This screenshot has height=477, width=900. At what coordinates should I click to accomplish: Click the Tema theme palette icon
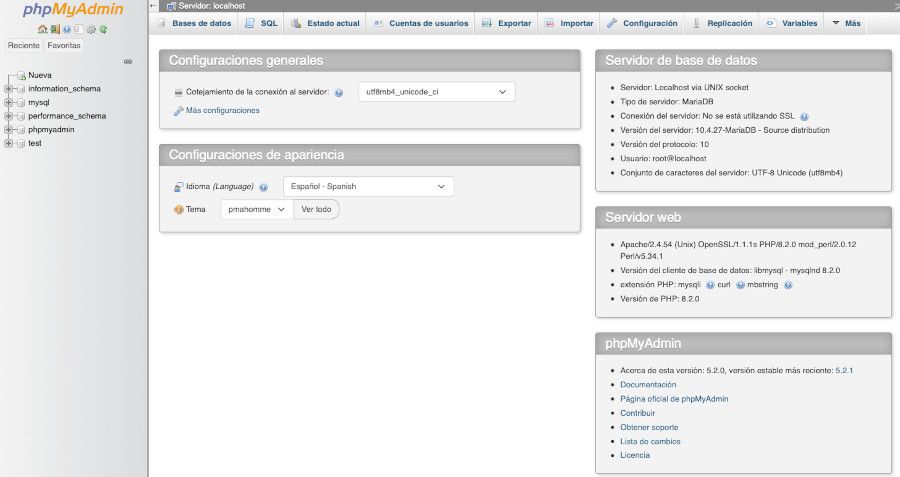[179, 210]
